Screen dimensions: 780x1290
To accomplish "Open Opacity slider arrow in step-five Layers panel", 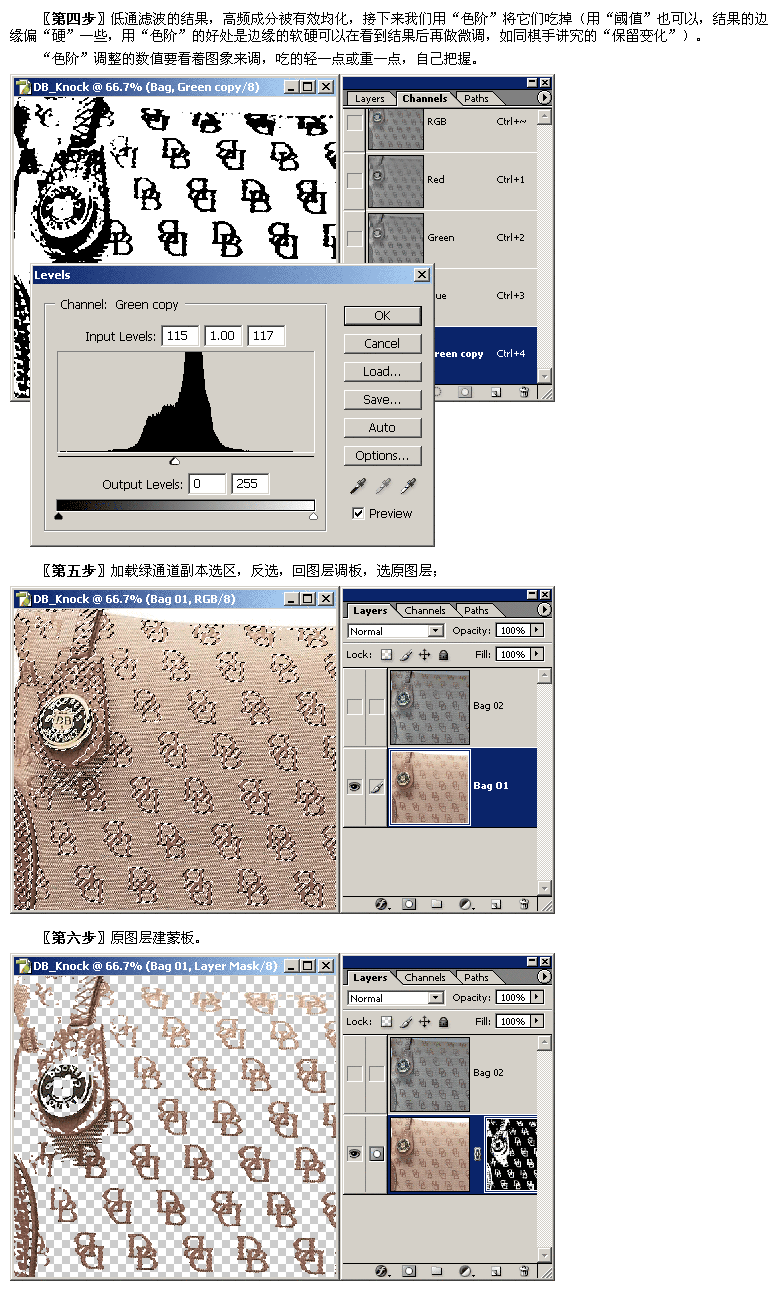I will point(537,631).
